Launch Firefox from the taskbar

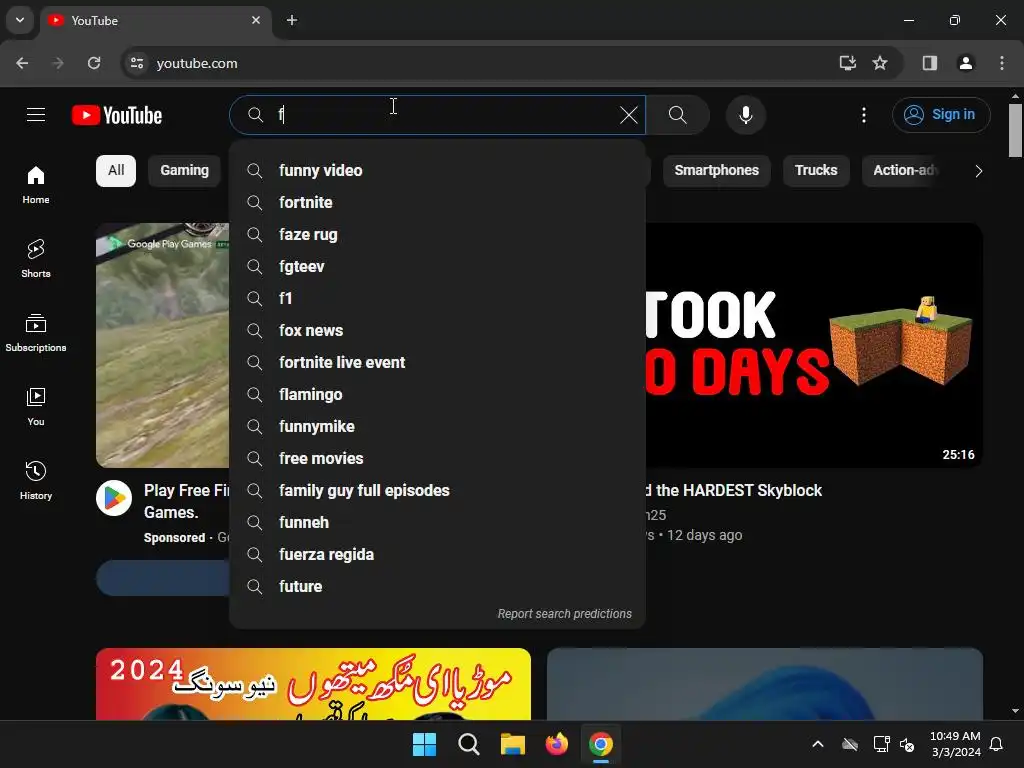tap(556, 744)
